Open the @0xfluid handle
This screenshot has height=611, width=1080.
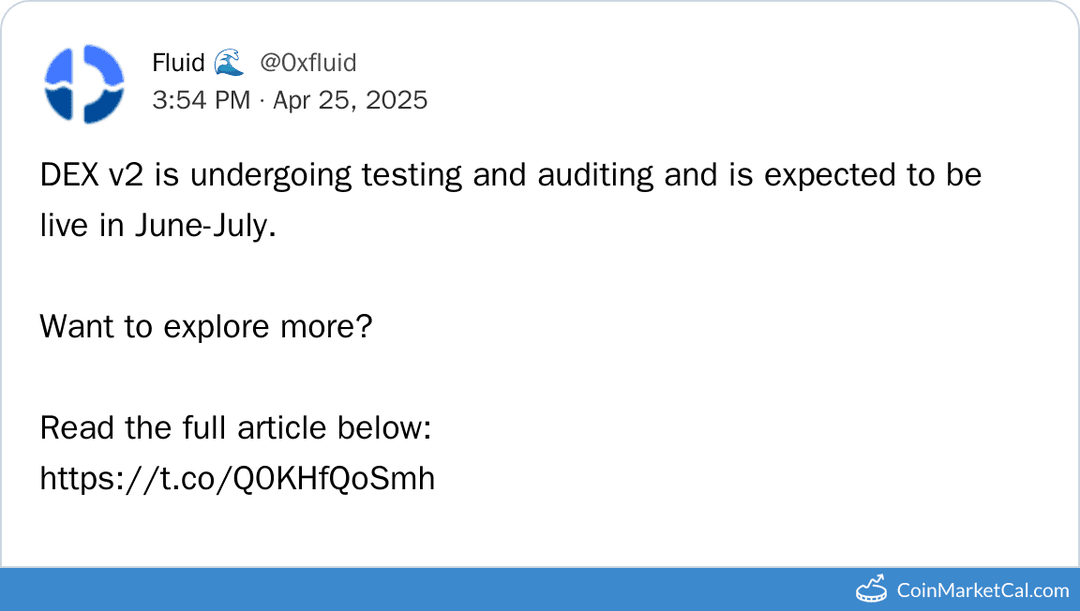(308, 63)
